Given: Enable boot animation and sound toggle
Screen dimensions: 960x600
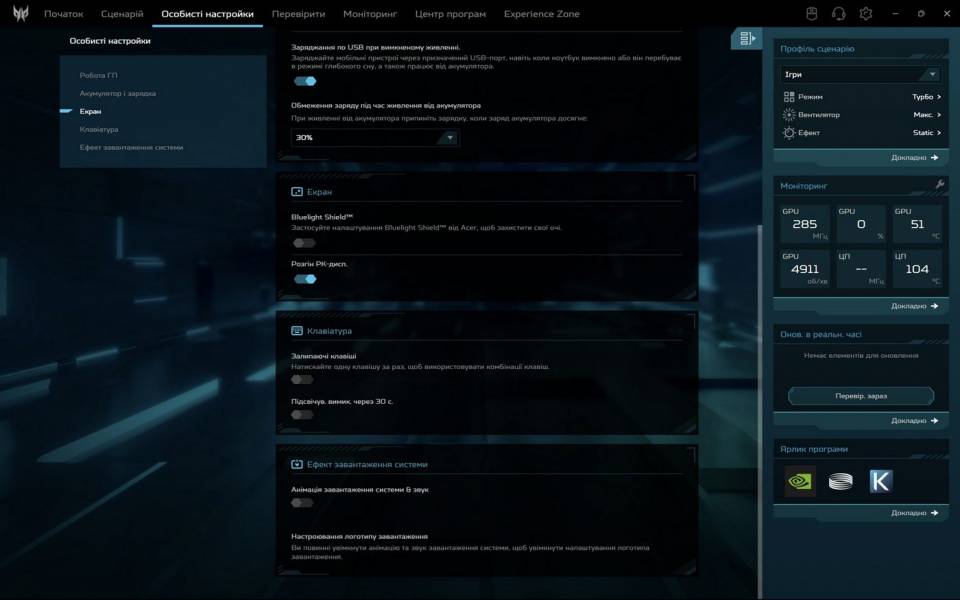Looking at the screenshot, I should 302,503.
